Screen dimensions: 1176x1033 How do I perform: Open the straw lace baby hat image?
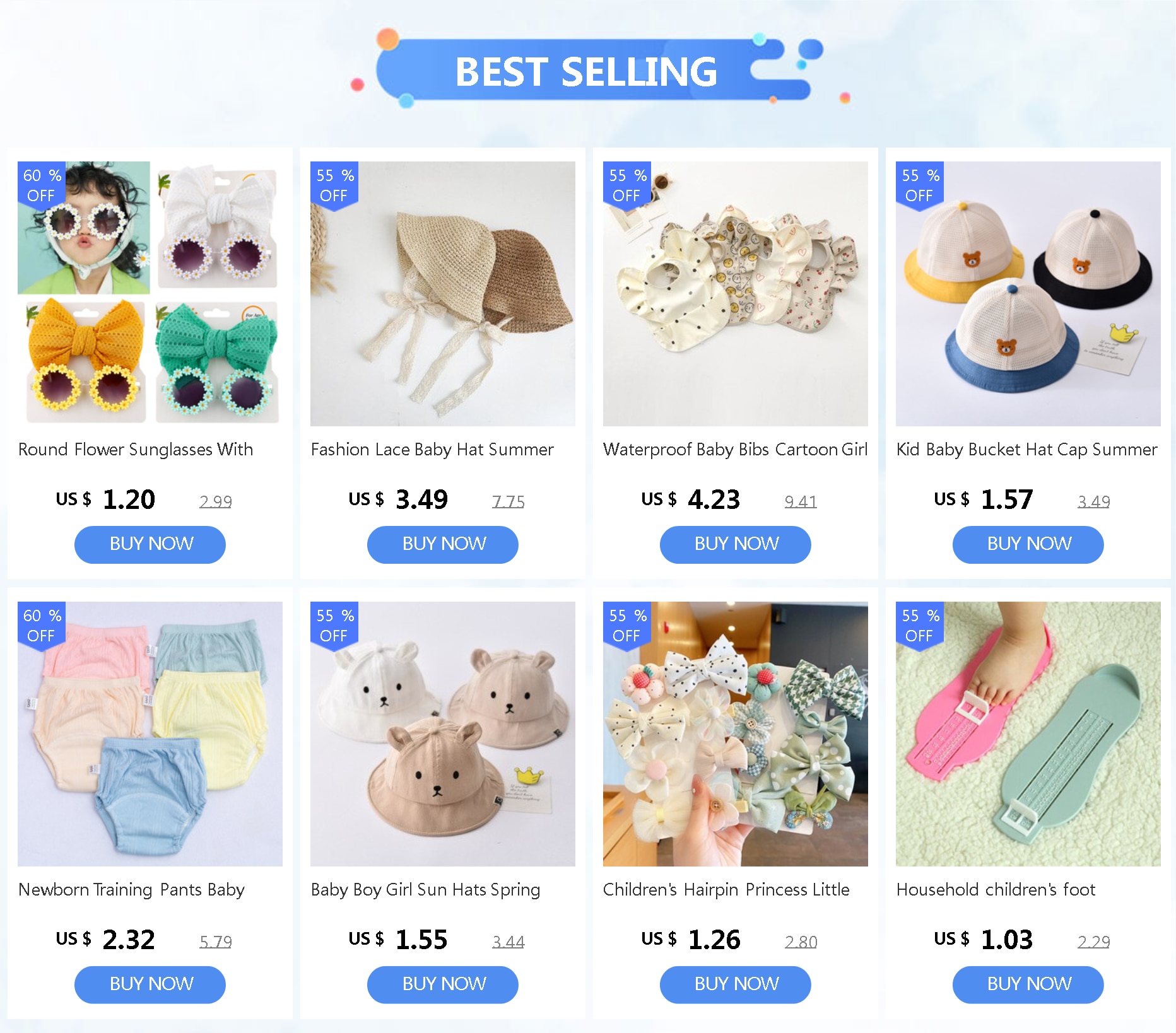443,294
